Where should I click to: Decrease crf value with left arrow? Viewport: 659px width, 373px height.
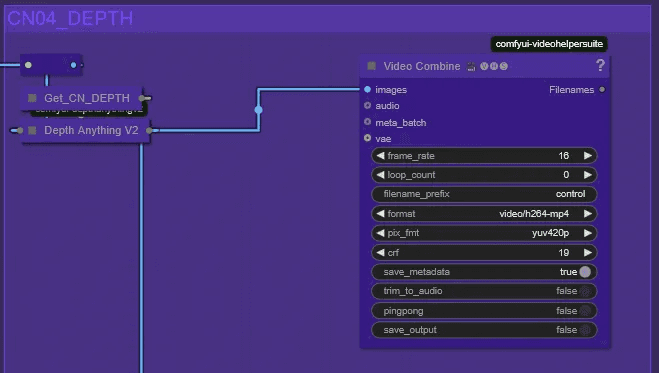point(380,252)
